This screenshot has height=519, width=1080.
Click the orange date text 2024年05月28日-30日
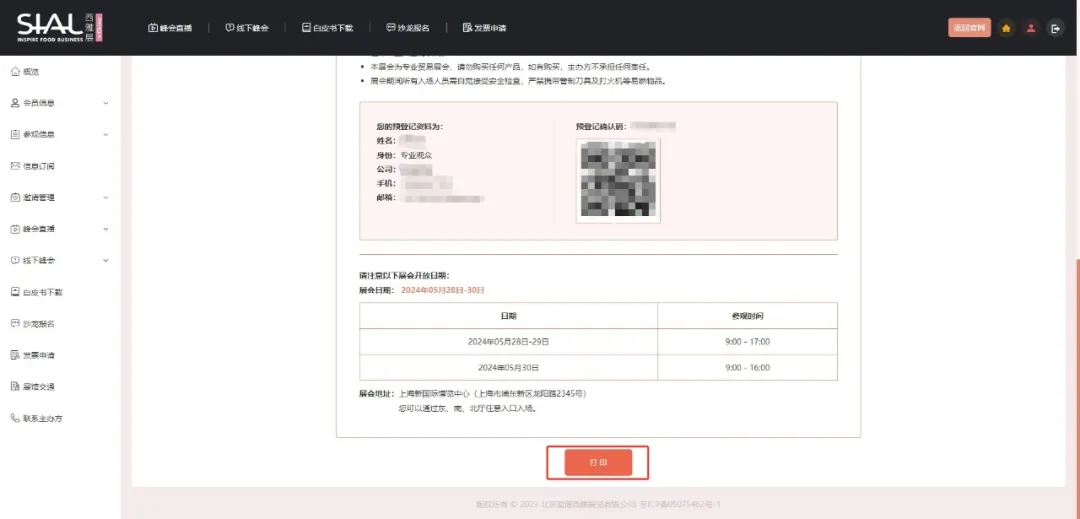442,290
